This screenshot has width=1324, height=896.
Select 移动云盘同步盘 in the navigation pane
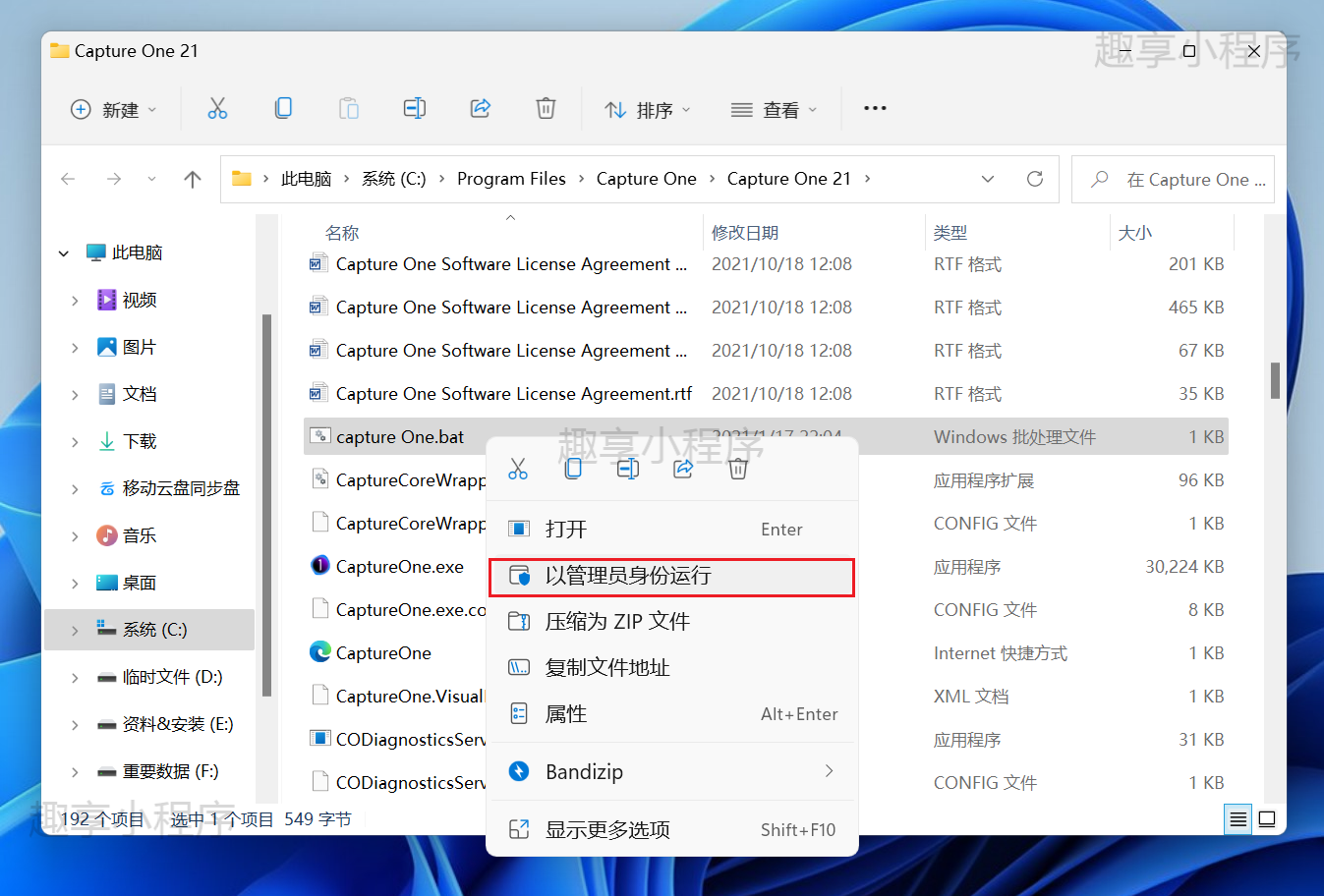(181, 488)
